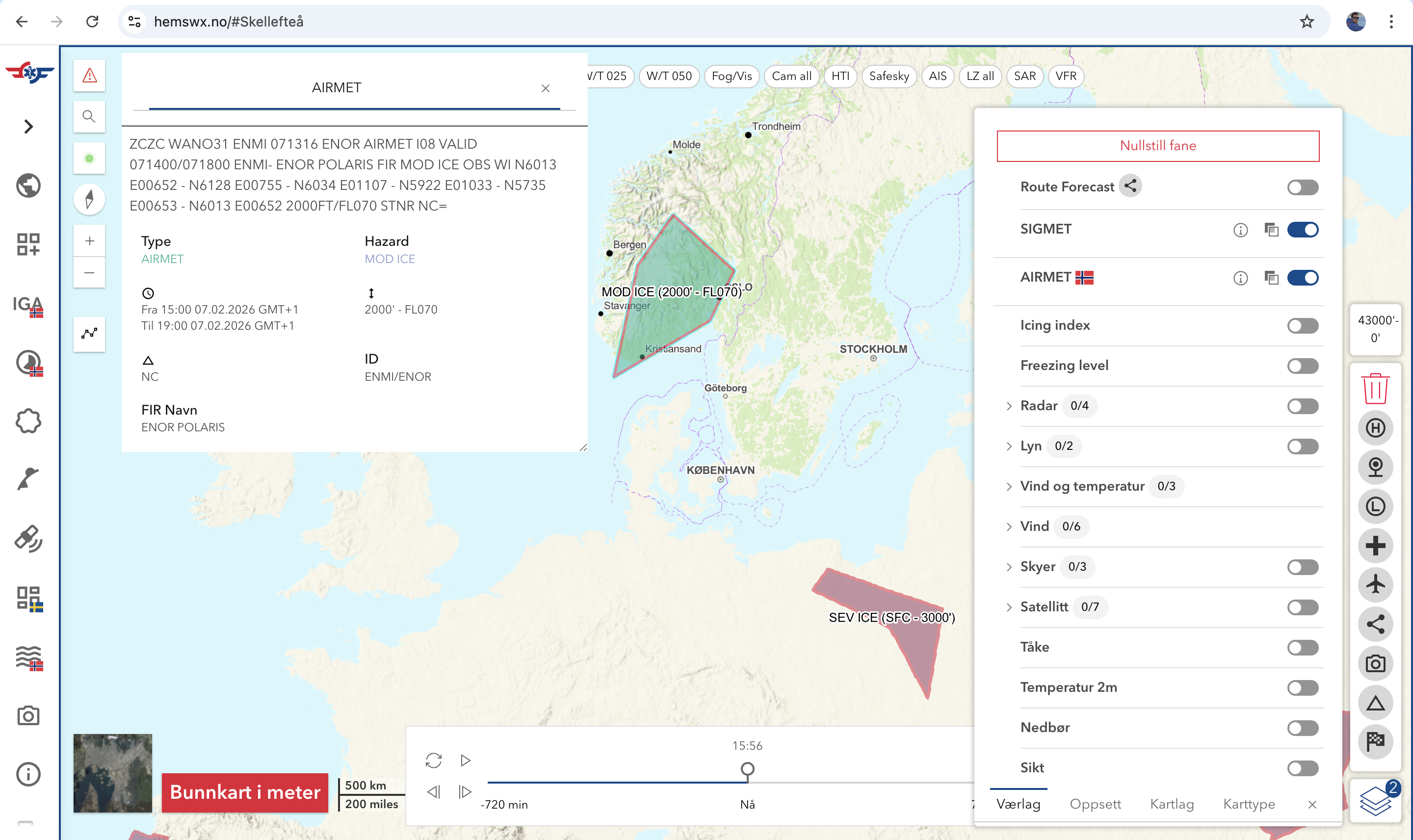
Task: Enable the Icing index toggle
Action: point(1302,325)
